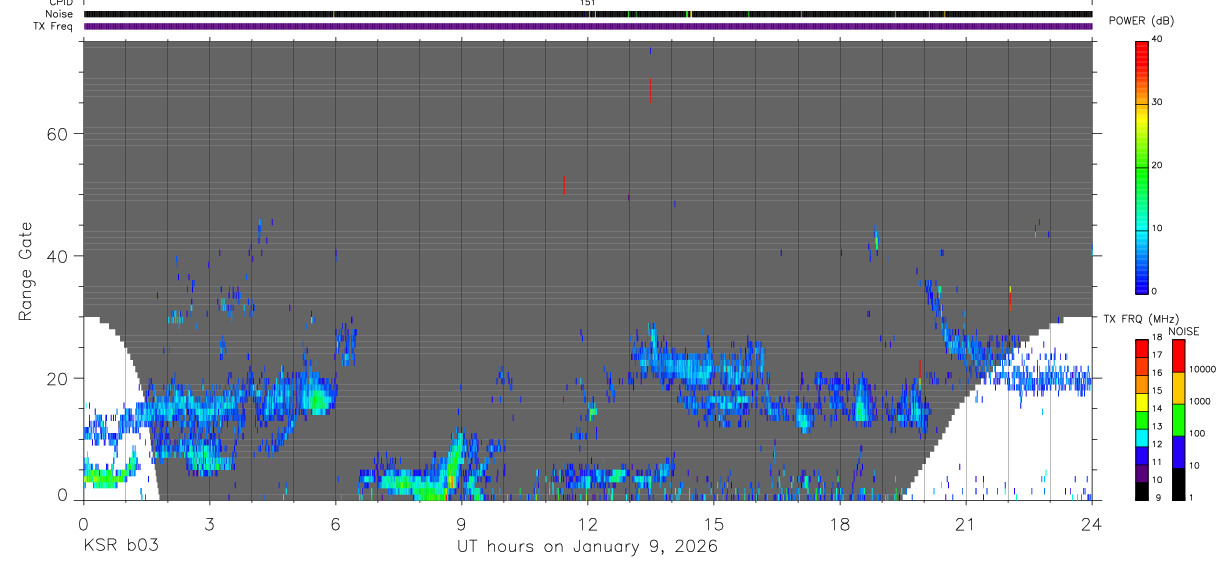
Task: Click the red echo streak near 13.5 UT, gate 67
Action: tap(650, 90)
